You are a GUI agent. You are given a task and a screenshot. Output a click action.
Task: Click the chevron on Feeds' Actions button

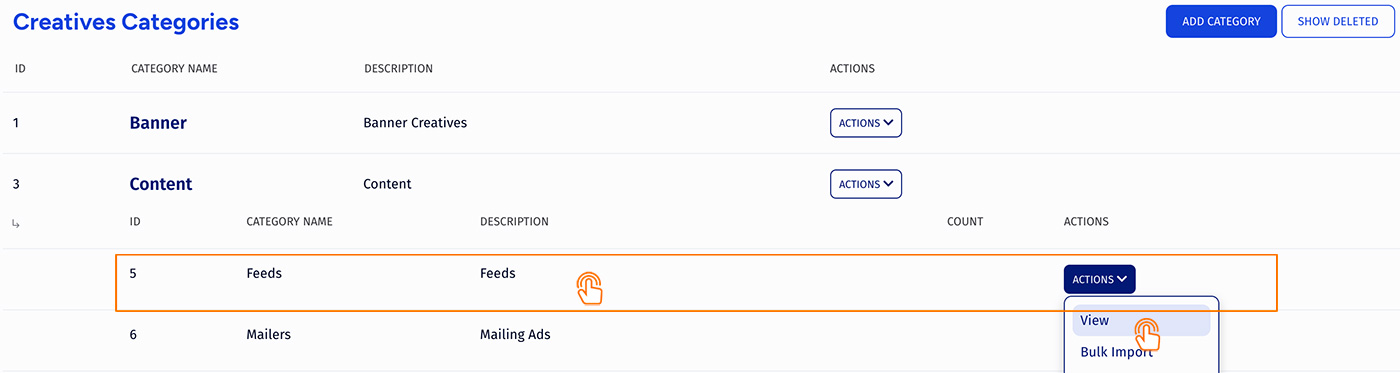pyautogui.click(x=1123, y=279)
